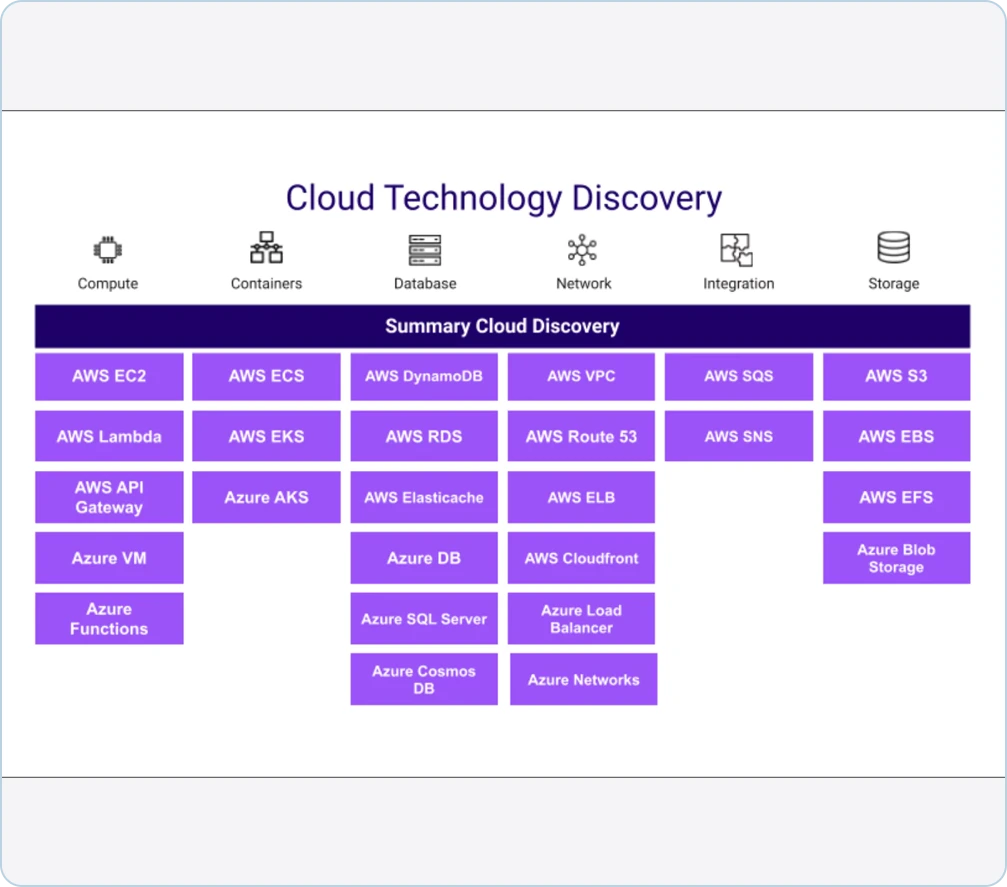
Task: Open the AWS Lambda tile
Action: (x=109, y=437)
